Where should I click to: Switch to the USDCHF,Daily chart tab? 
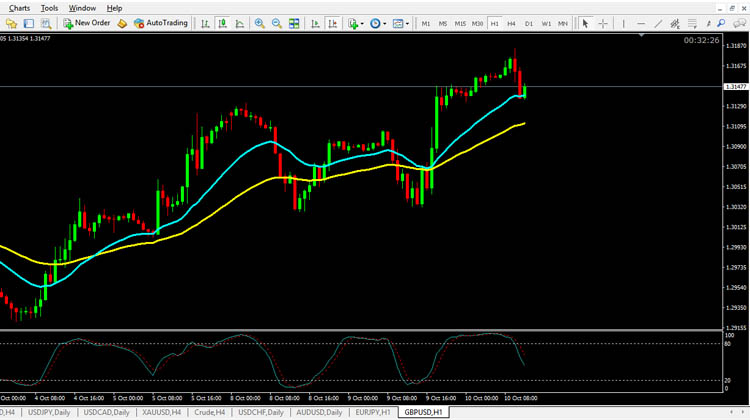pyautogui.click(x=261, y=412)
